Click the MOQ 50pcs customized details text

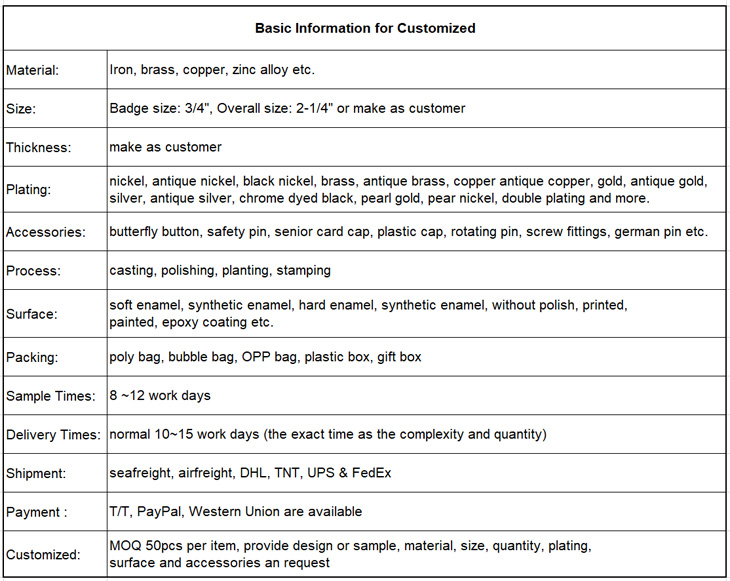point(350,554)
